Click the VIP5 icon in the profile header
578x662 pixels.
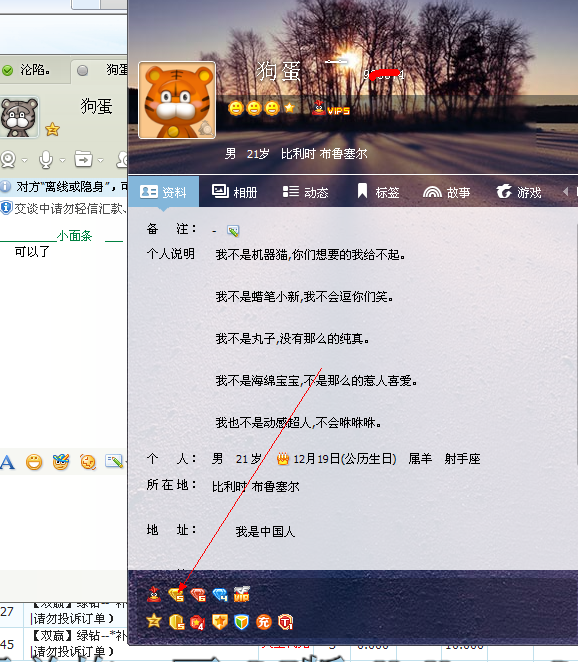pyautogui.click(x=331, y=109)
